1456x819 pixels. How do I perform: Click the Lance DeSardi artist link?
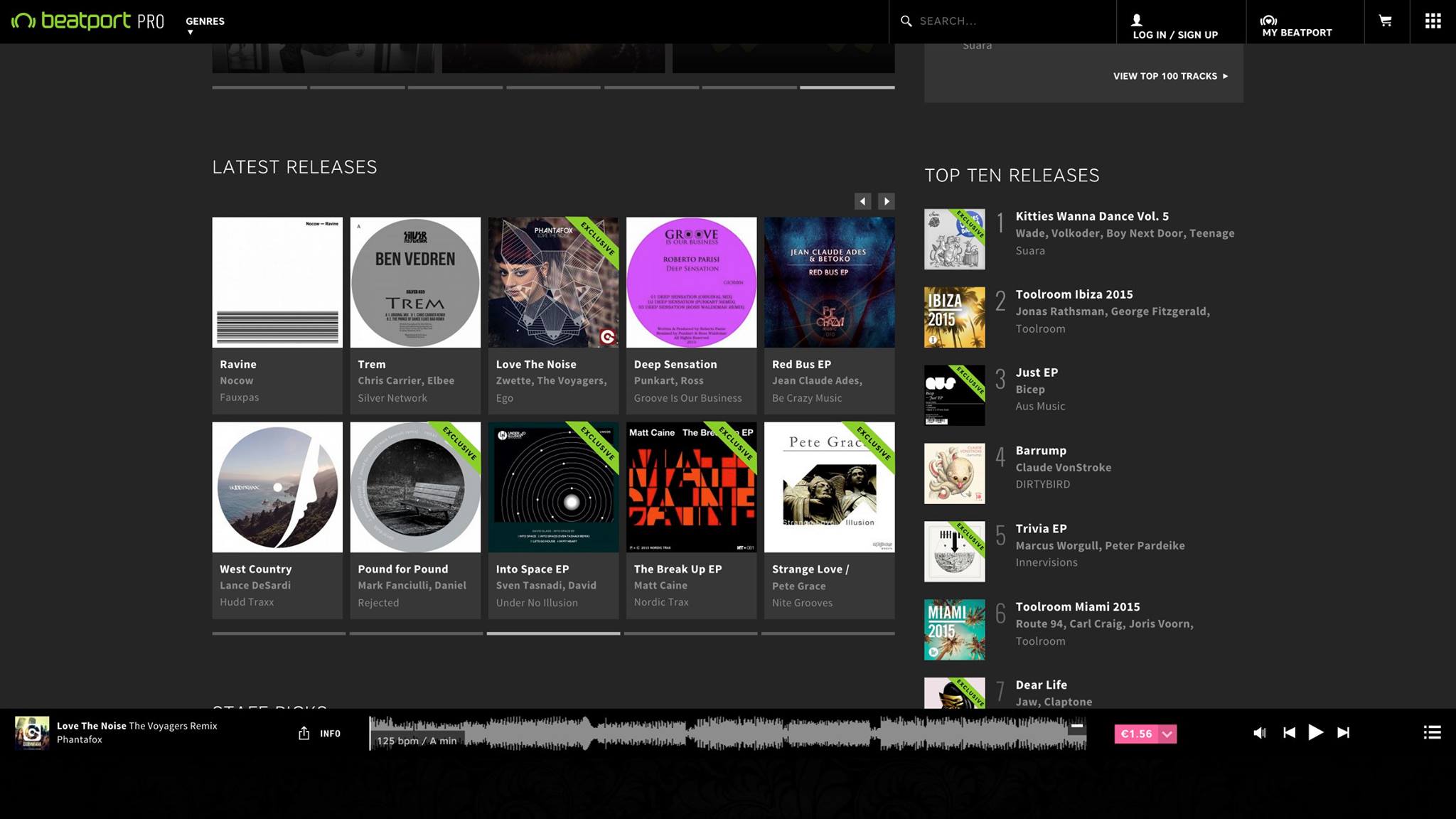tap(255, 585)
